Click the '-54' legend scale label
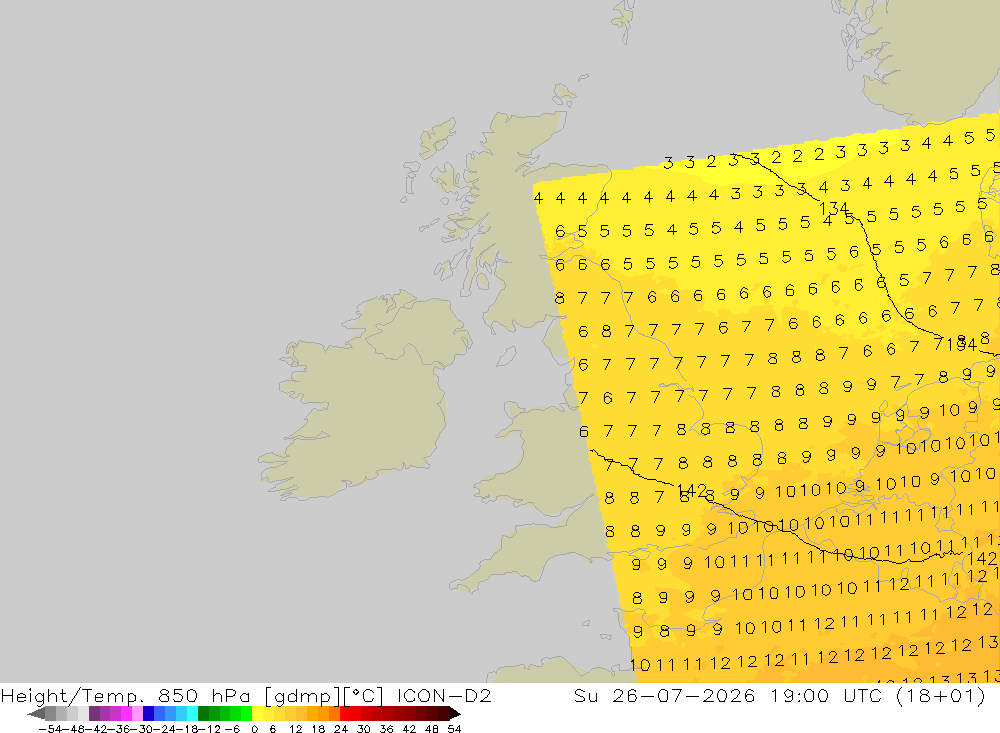1000x733 pixels. [50, 729]
